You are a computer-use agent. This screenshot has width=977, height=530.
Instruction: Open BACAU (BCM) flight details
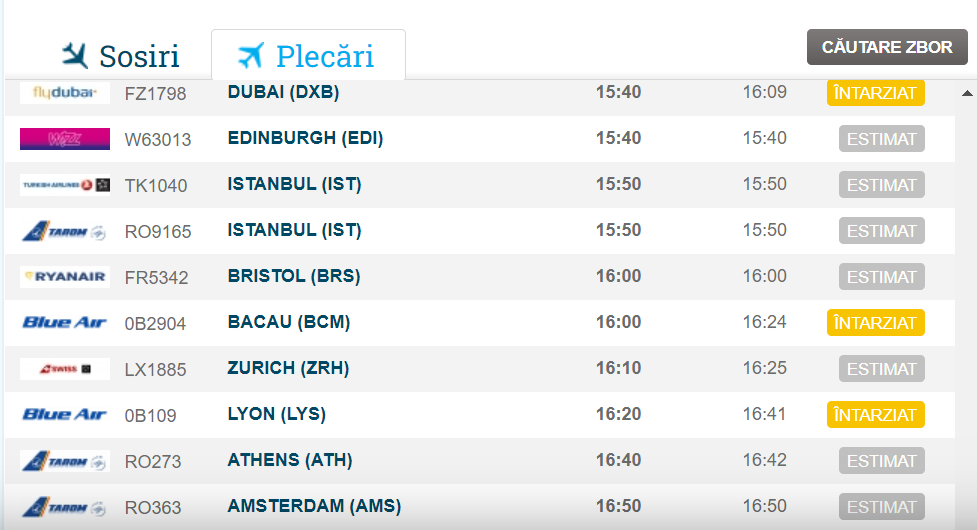pyautogui.click(x=288, y=322)
